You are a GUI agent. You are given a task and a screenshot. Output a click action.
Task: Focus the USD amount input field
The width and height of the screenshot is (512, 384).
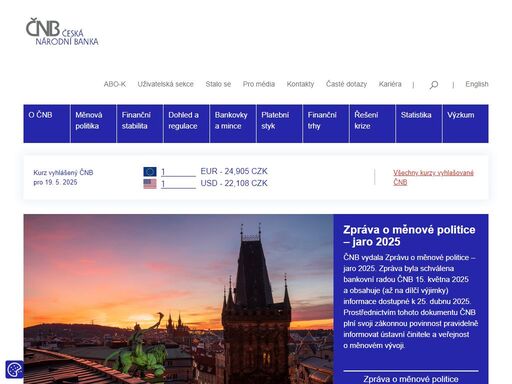pyautogui.click(x=178, y=184)
